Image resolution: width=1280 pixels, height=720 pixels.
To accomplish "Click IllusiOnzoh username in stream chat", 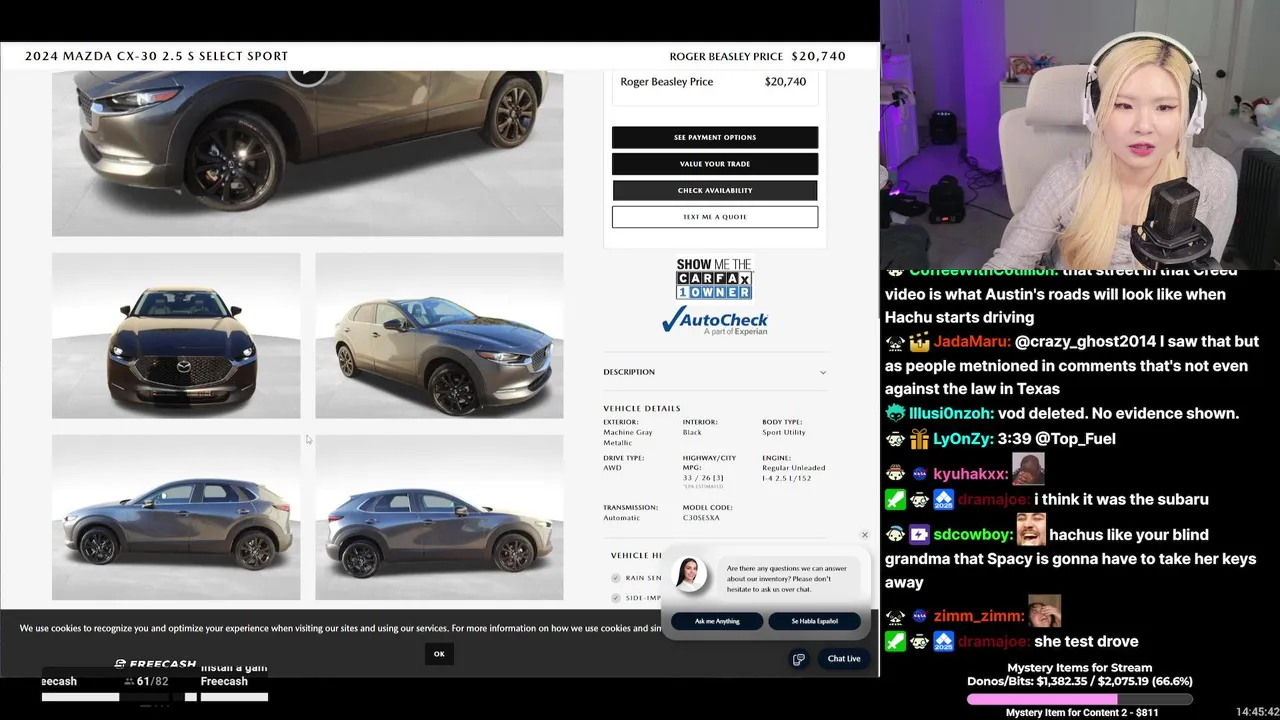I will pyautogui.click(x=950, y=414).
